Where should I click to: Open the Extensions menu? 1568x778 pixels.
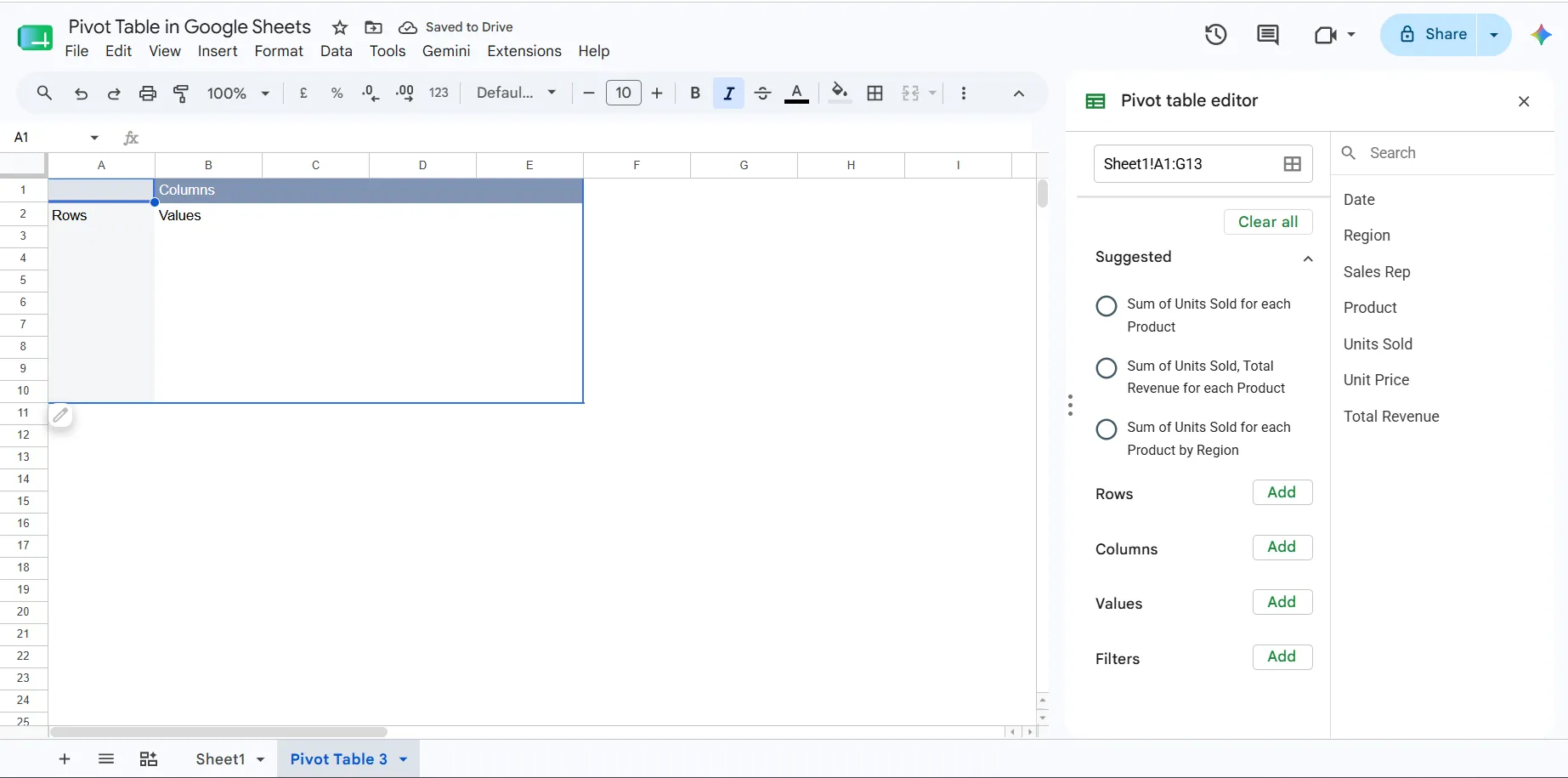524,51
